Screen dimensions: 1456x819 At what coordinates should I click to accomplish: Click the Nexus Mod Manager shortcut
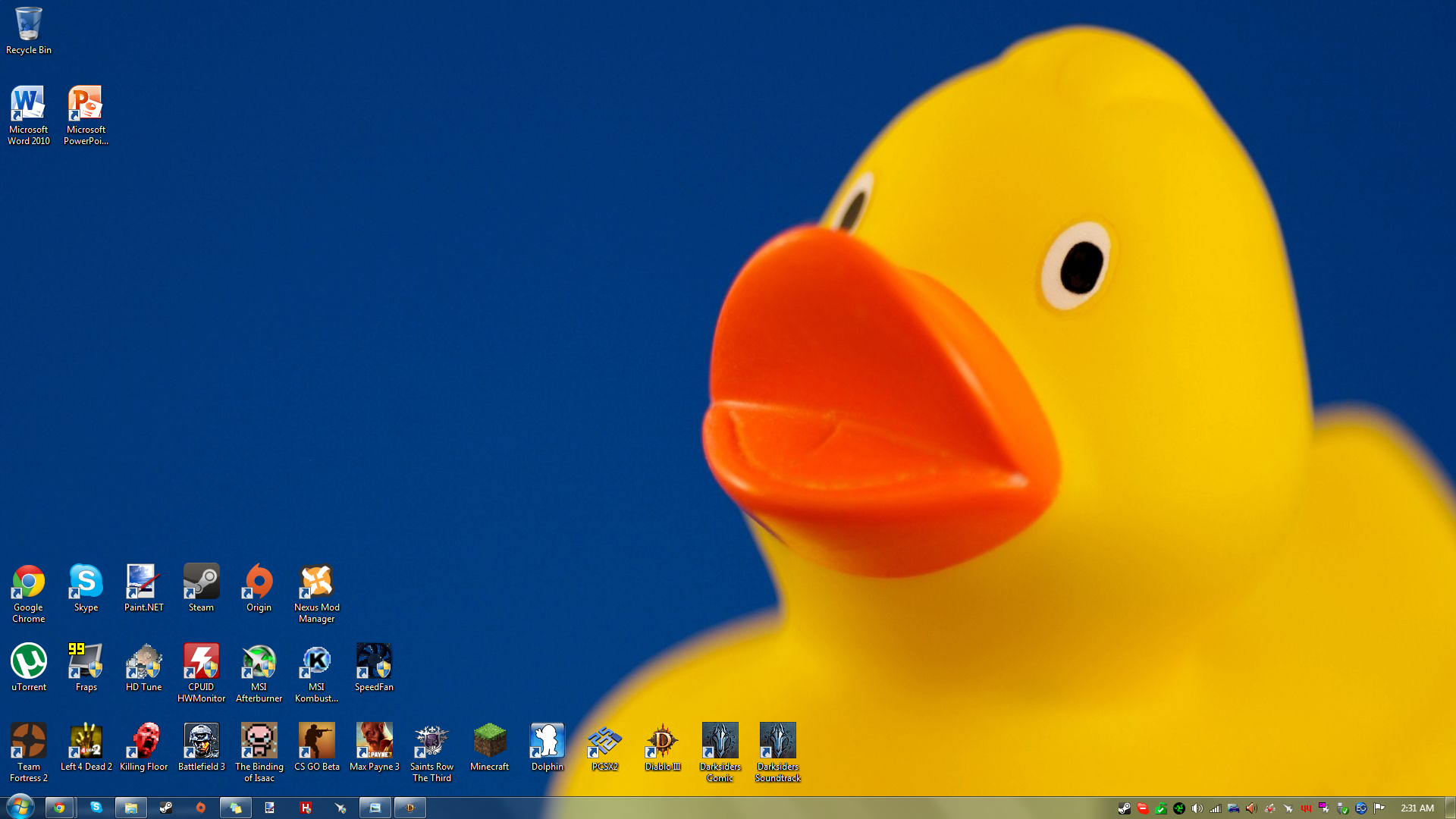coord(316,582)
